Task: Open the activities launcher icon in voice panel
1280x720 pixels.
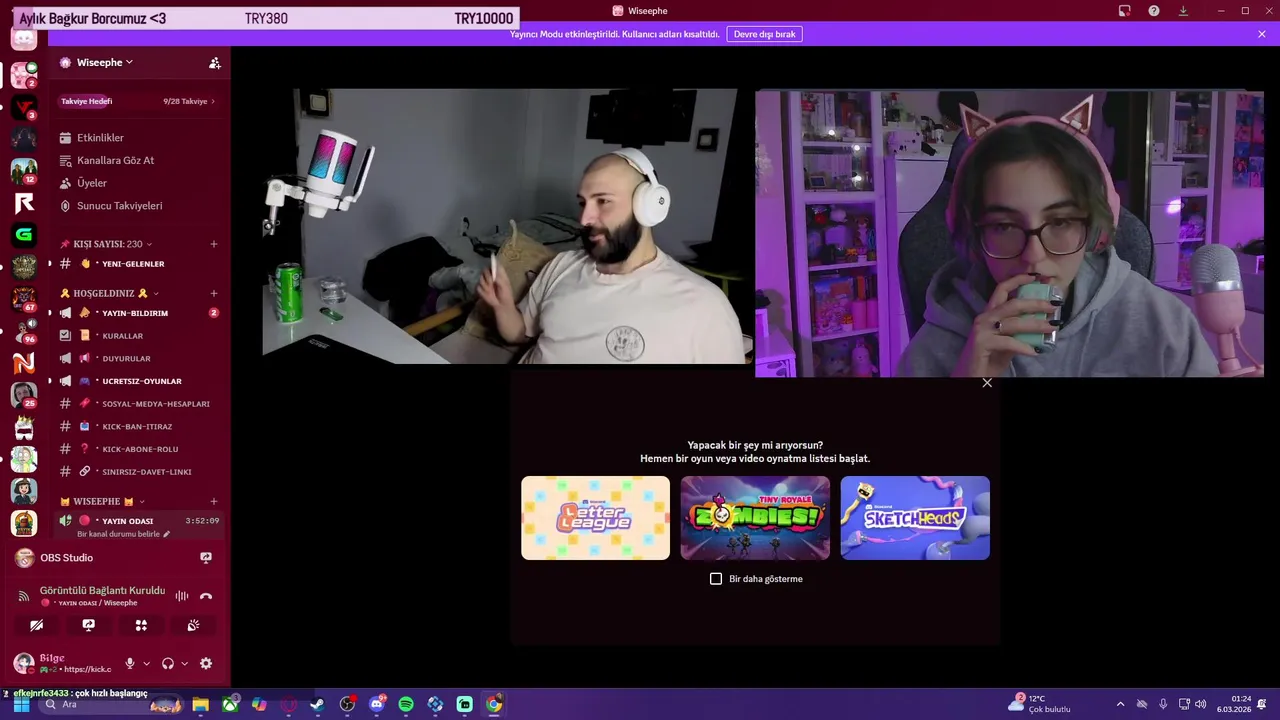Action: 141,625
